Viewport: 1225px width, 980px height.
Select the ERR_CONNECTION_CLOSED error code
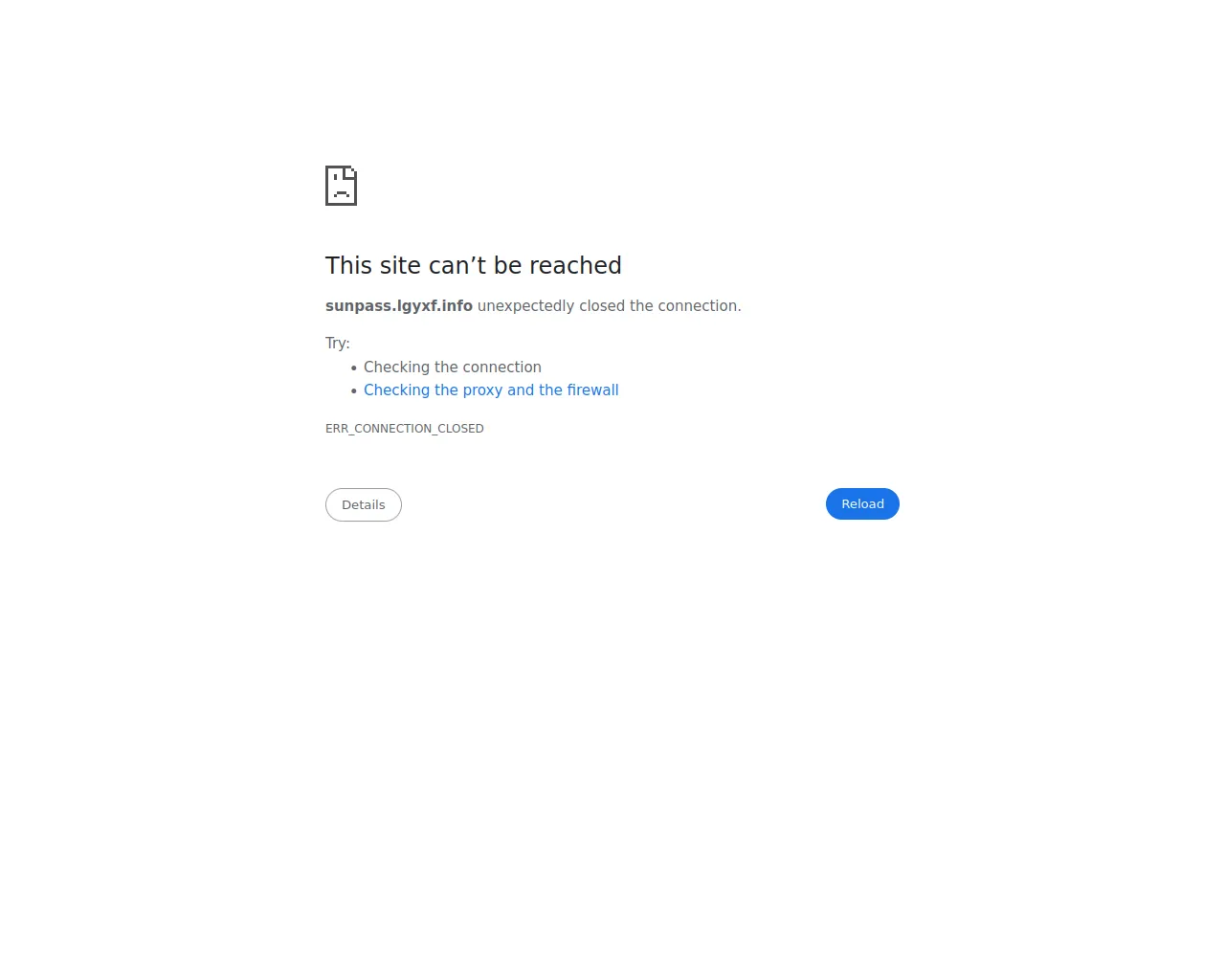coord(405,429)
